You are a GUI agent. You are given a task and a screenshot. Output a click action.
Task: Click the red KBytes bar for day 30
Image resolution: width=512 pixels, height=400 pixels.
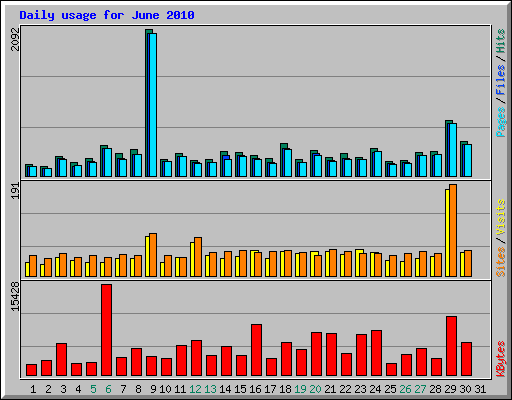467,359
